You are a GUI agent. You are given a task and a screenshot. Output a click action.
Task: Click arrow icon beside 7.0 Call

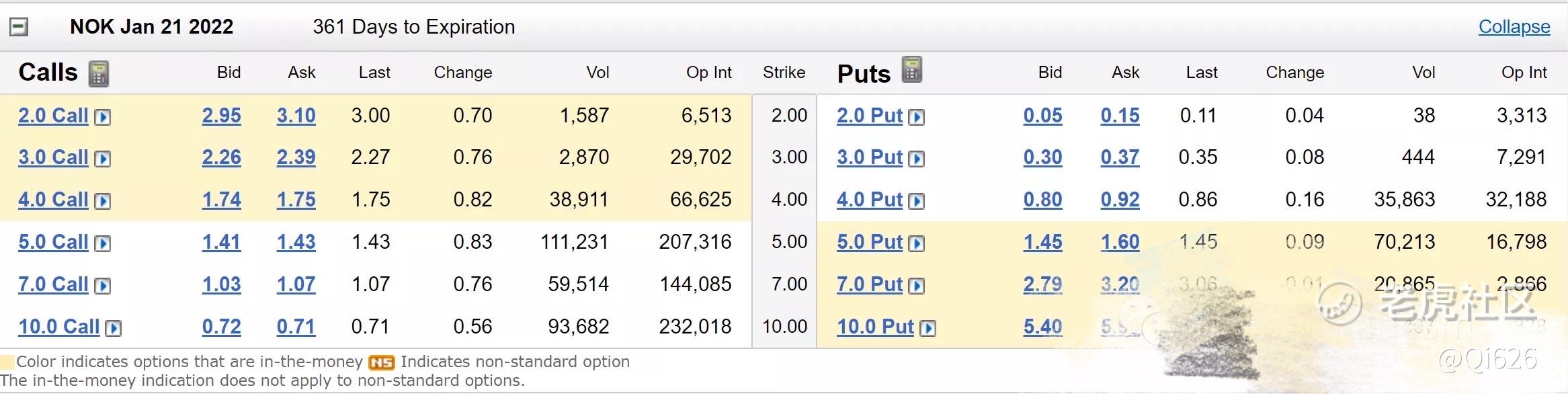103,286
